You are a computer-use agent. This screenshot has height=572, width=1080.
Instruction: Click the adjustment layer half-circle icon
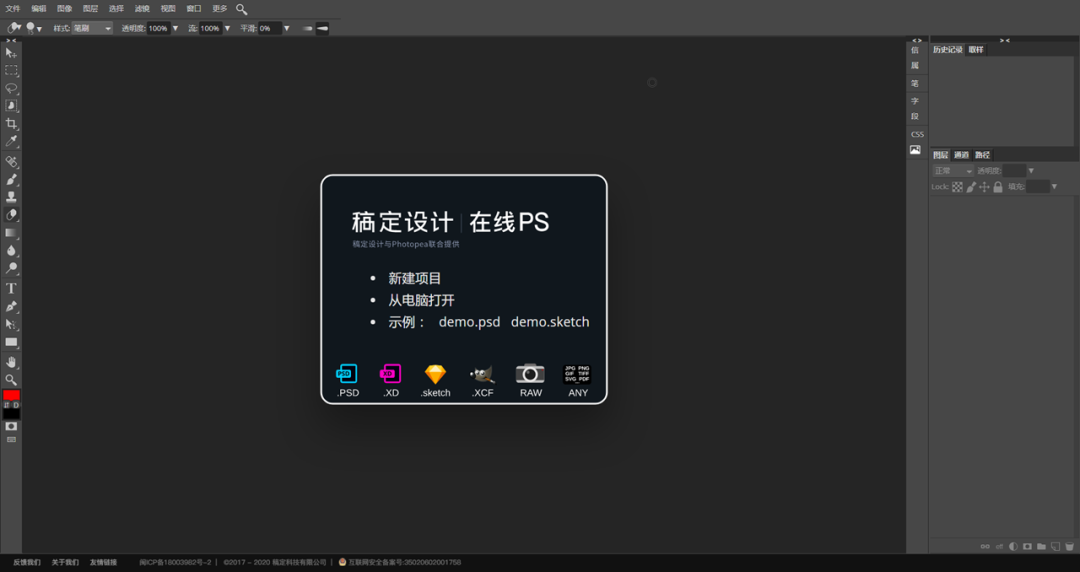click(1013, 547)
